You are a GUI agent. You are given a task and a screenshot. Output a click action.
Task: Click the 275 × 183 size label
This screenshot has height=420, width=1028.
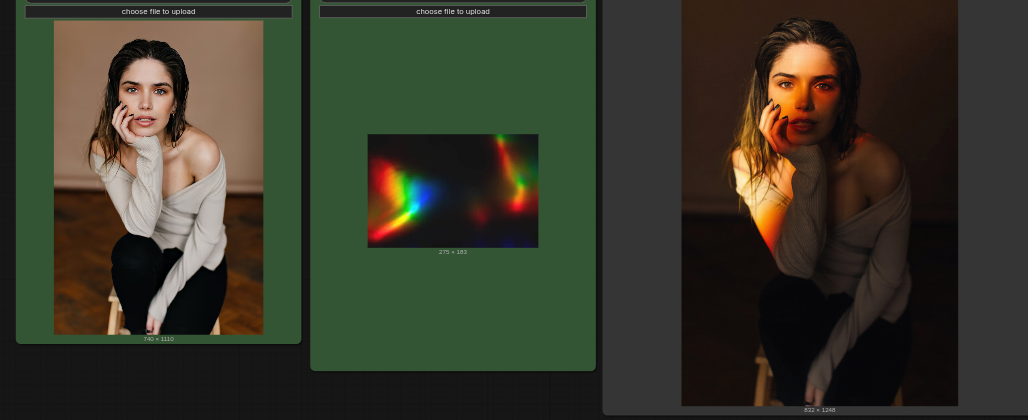(x=452, y=252)
